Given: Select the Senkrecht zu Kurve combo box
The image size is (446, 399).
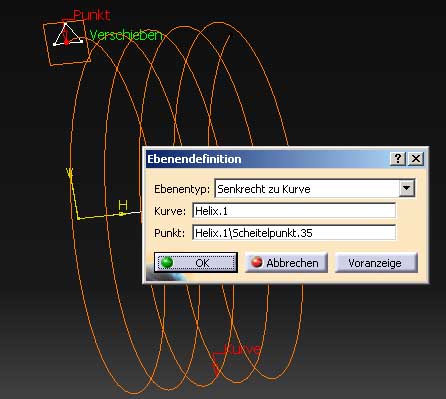Looking at the screenshot, I should click(x=315, y=189).
